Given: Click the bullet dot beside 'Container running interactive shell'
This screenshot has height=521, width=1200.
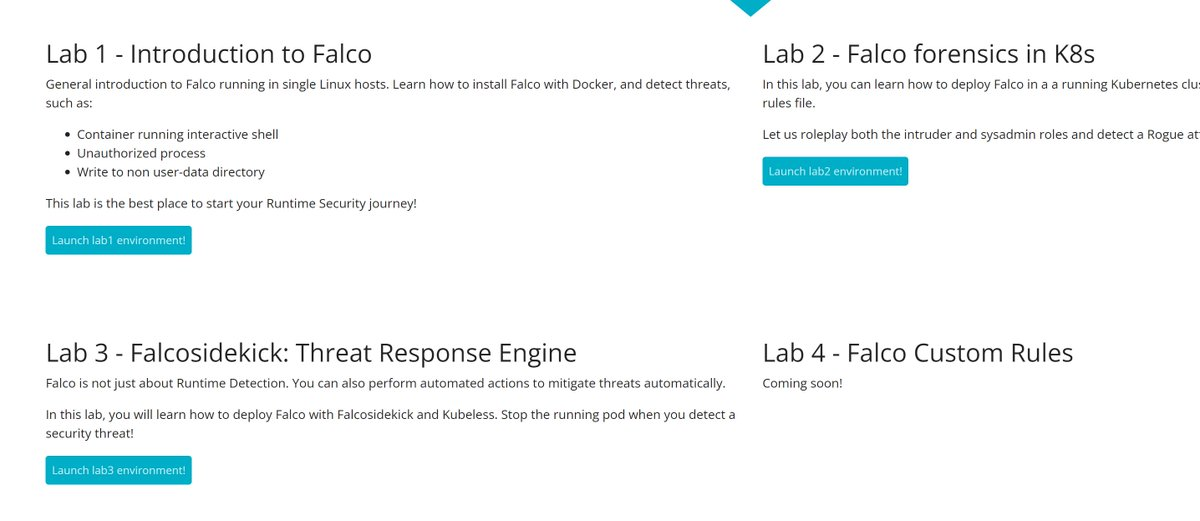Looking at the screenshot, I should tap(67, 135).
